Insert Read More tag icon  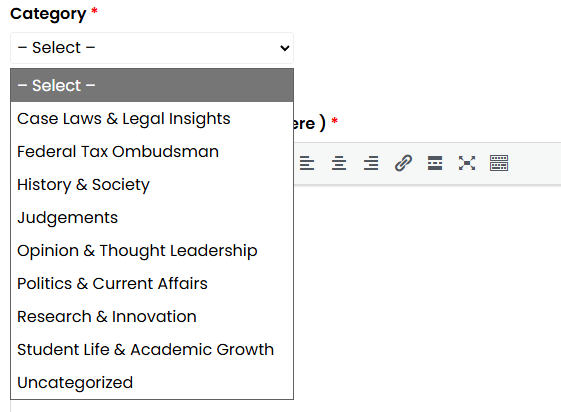tap(435, 163)
